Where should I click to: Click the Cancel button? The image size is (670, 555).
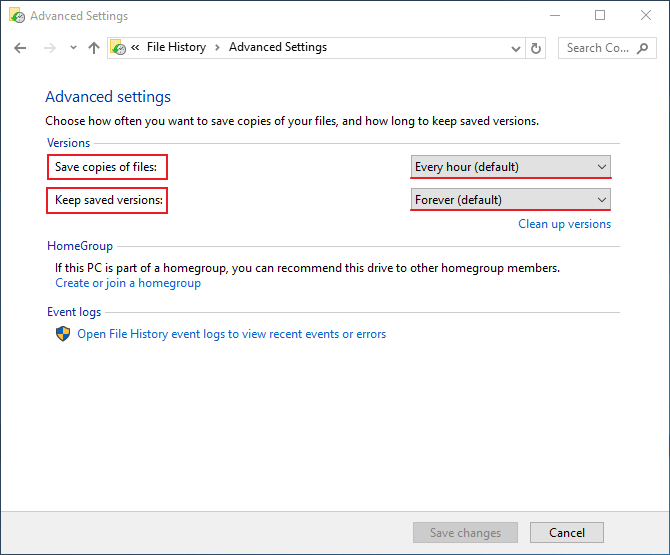(x=567, y=532)
